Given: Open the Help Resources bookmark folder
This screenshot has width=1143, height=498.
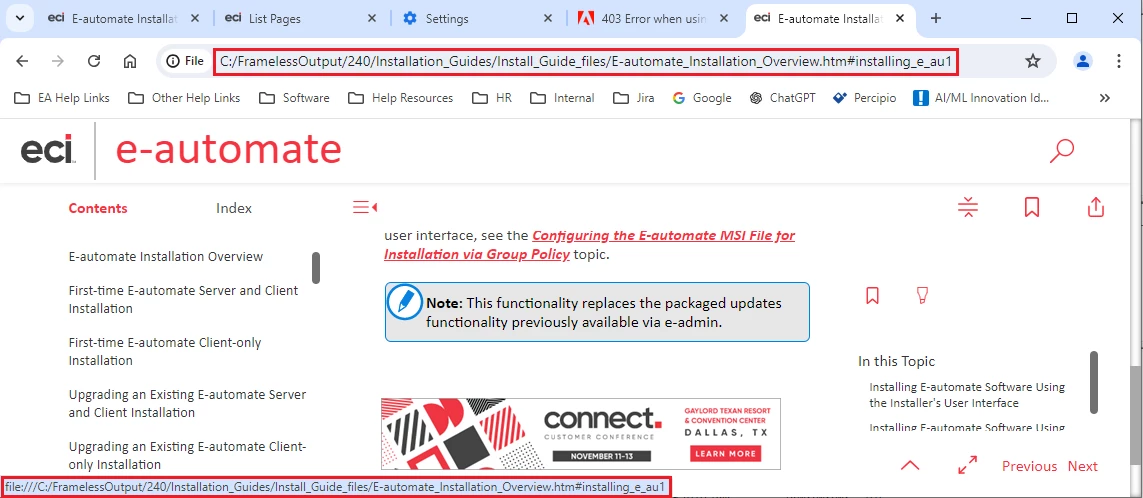Looking at the screenshot, I should coord(400,98).
